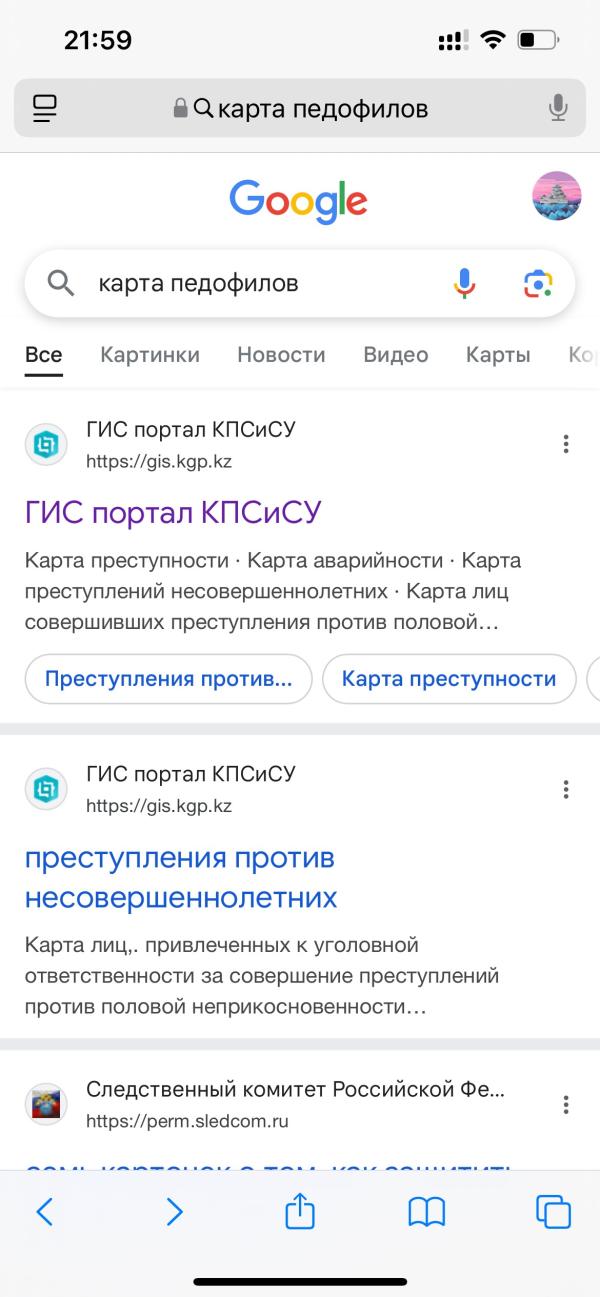Open options menu for sledcom.ru result
The image size is (600, 1297).
566,1104
